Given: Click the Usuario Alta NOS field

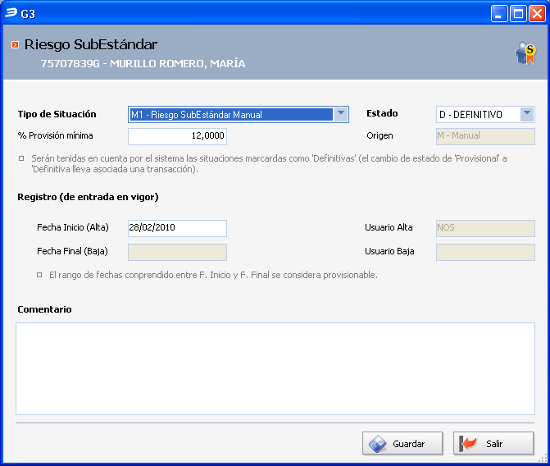Looking at the screenshot, I should tap(485, 228).
